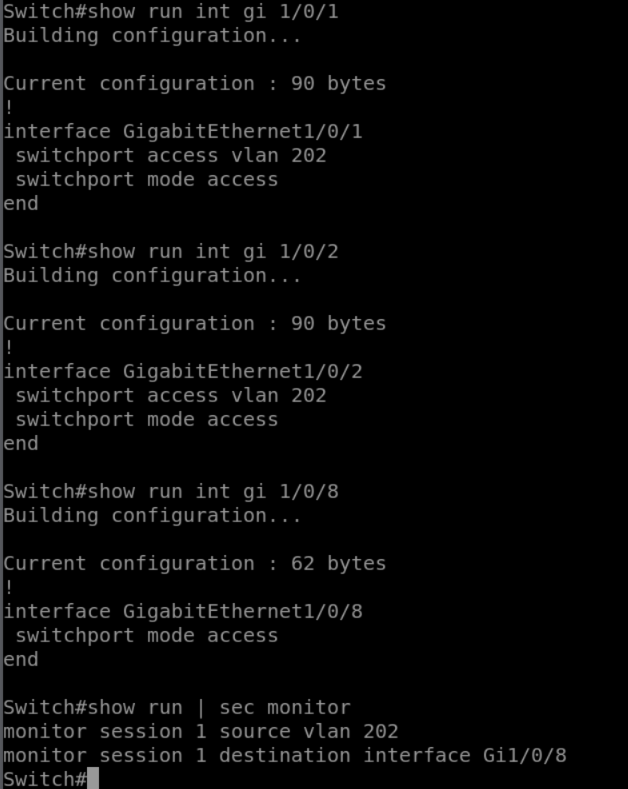Click 'Current configuration : 90 bytes' above GigabitEthernet1/0/2
The image size is (628, 789).
tap(194, 323)
